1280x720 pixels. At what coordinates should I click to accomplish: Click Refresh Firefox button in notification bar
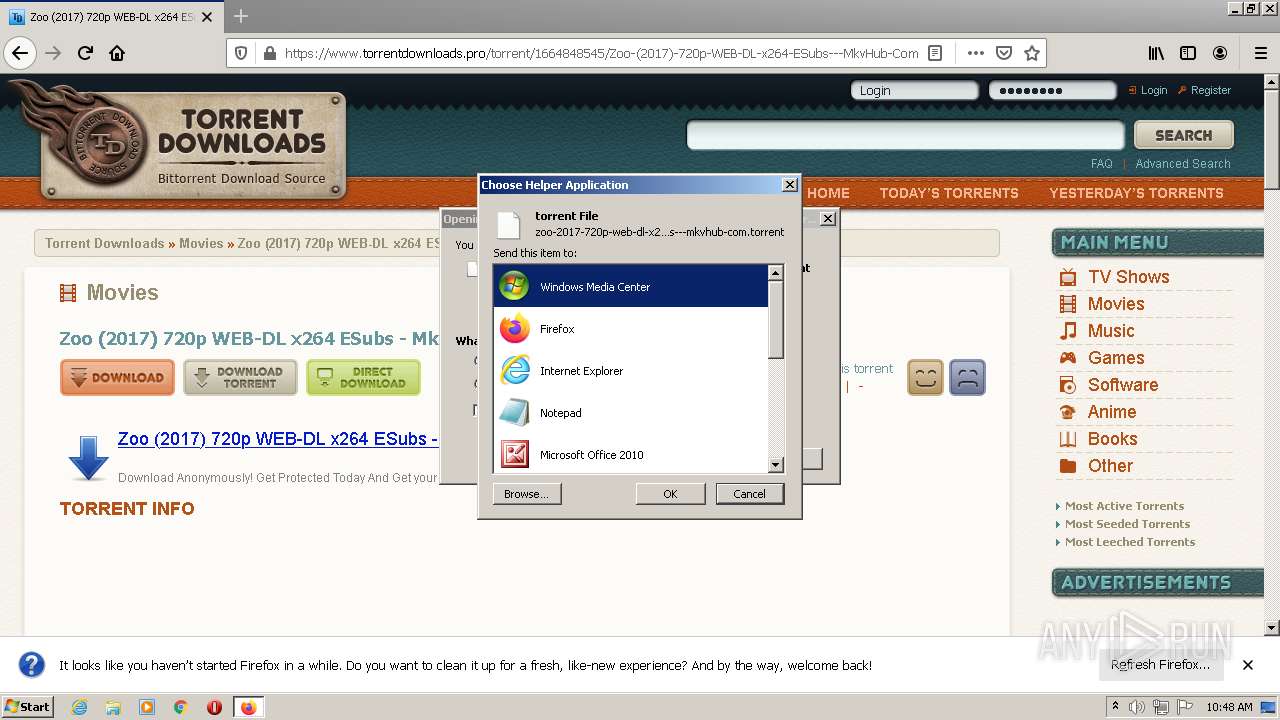click(x=1160, y=665)
